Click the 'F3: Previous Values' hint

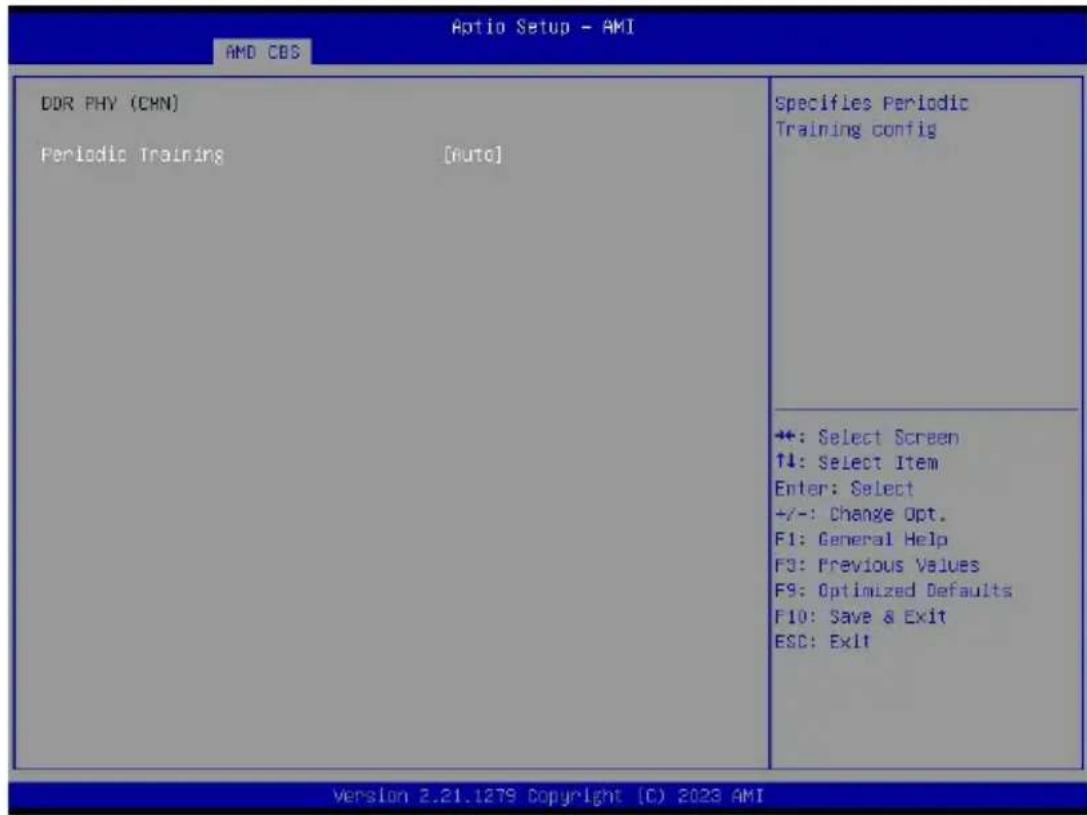click(x=877, y=564)
